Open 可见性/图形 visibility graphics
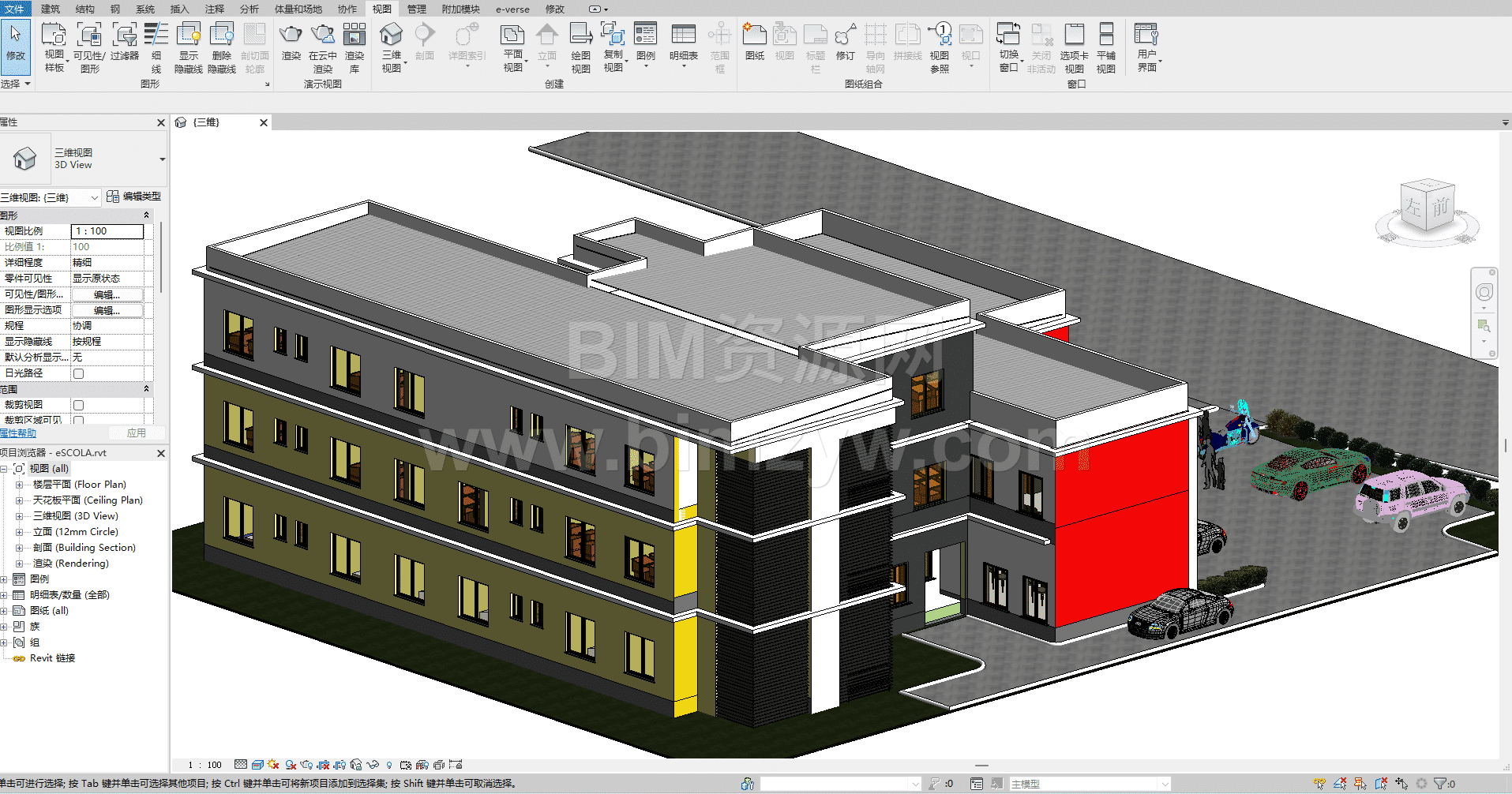Screen dimensions: 1512x794 point(89,47)
